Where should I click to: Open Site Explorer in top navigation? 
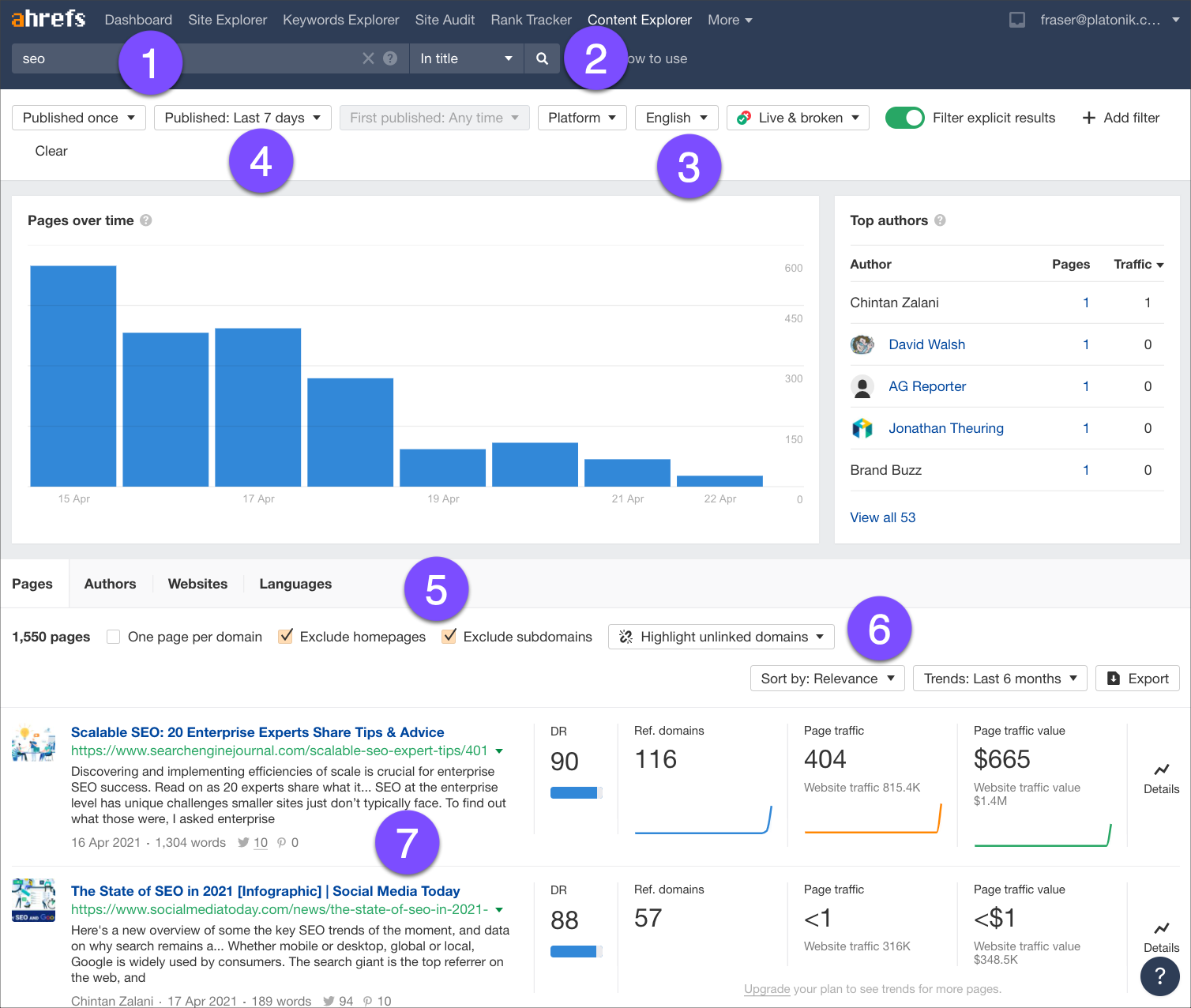(227, 20)
